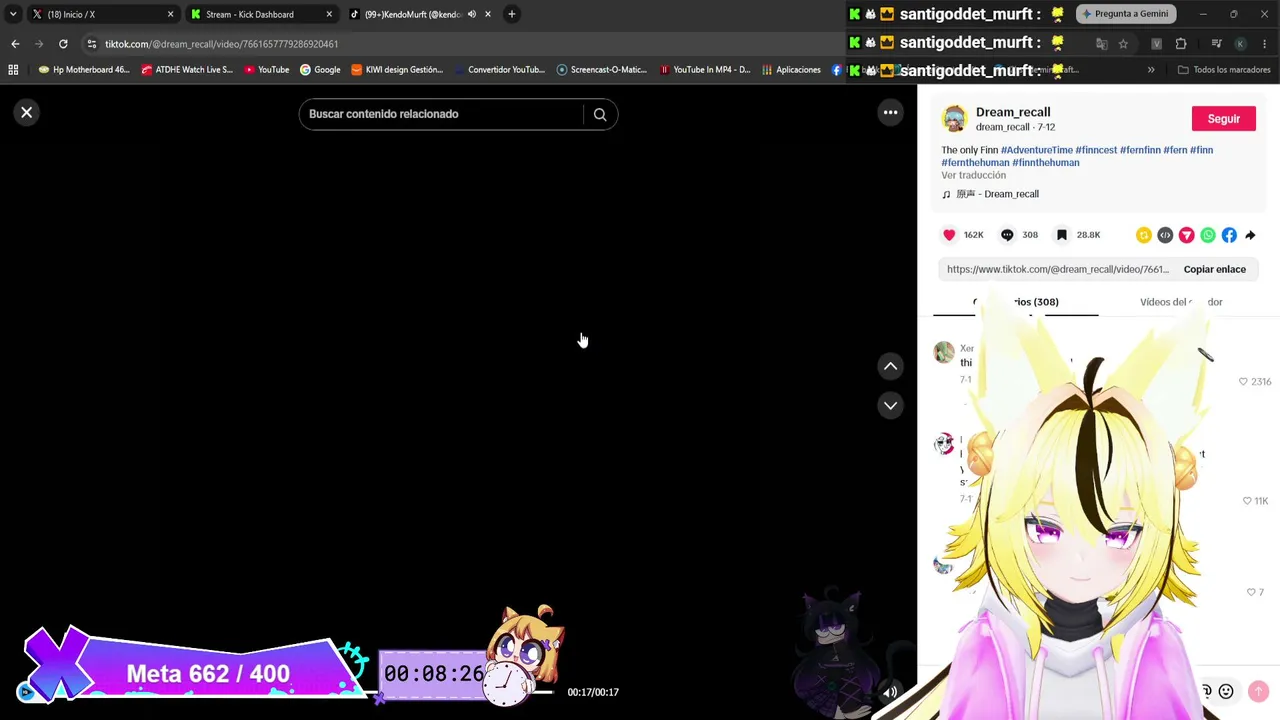
Task: Open 'KIWI design Gestión...' bookmark
Action: 397,70
